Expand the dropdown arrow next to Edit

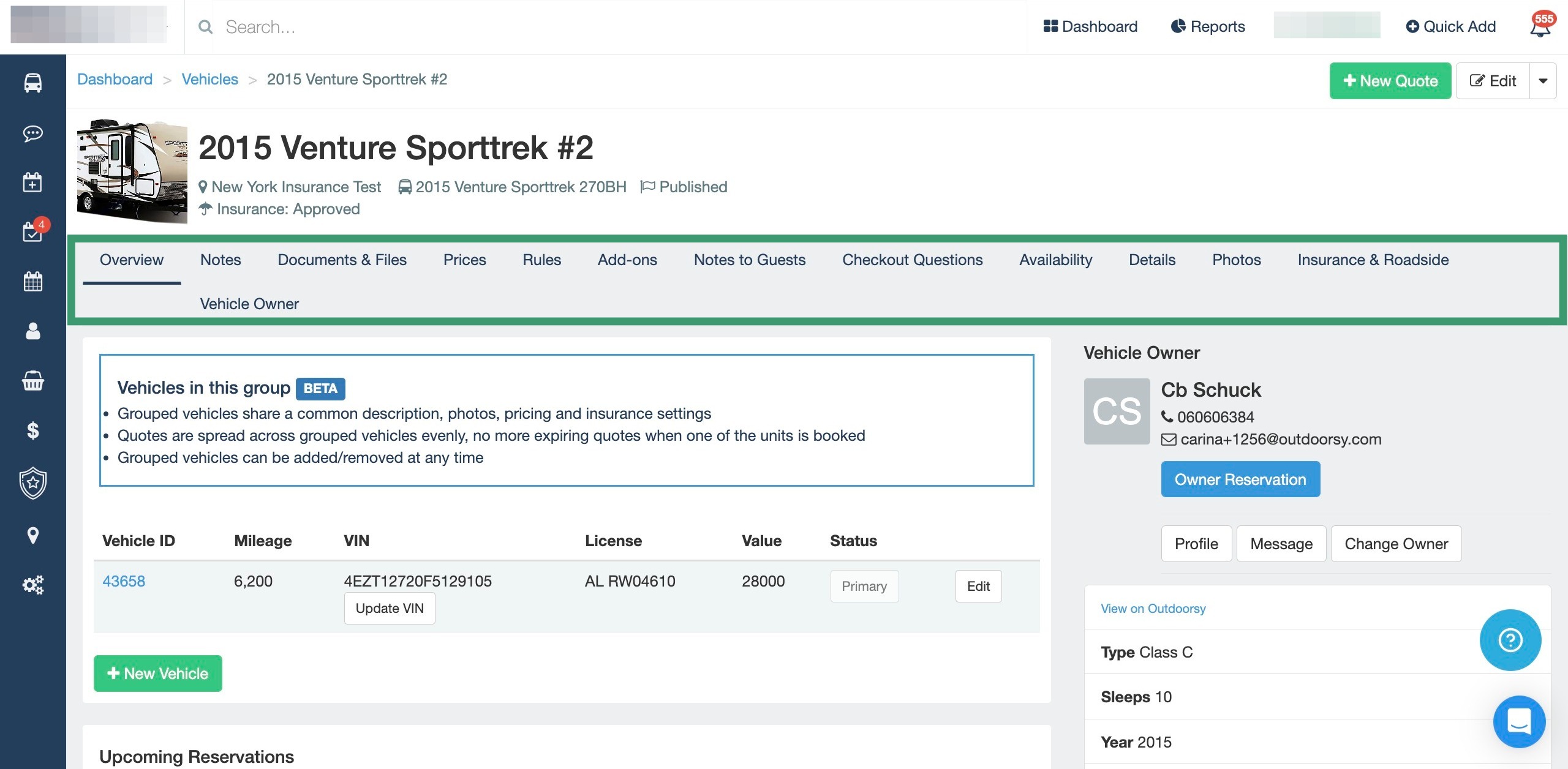tap(1543, 81)
